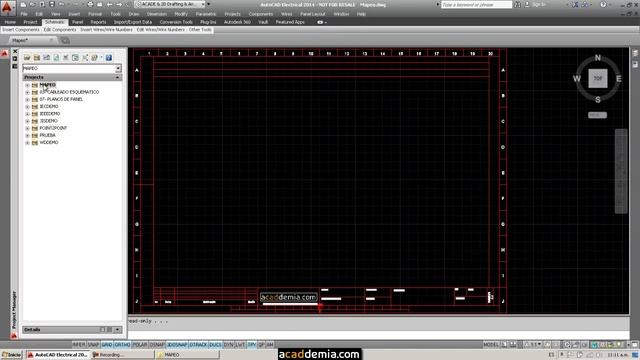The width and height of the screenshot is (640, 360).
Task: Click the New drawing icon in quick access toolbar
Action: click(x=23, y=4)
